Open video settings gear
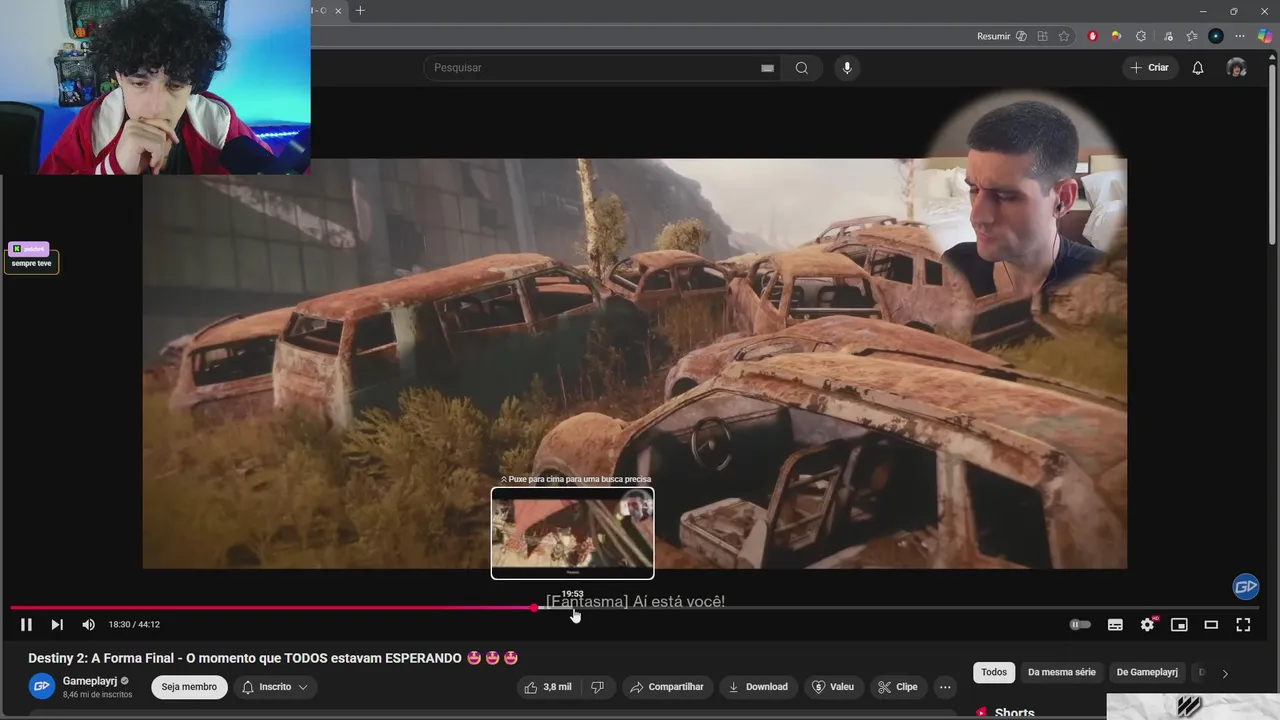The image size is (1280, 720). [1147, 625]
